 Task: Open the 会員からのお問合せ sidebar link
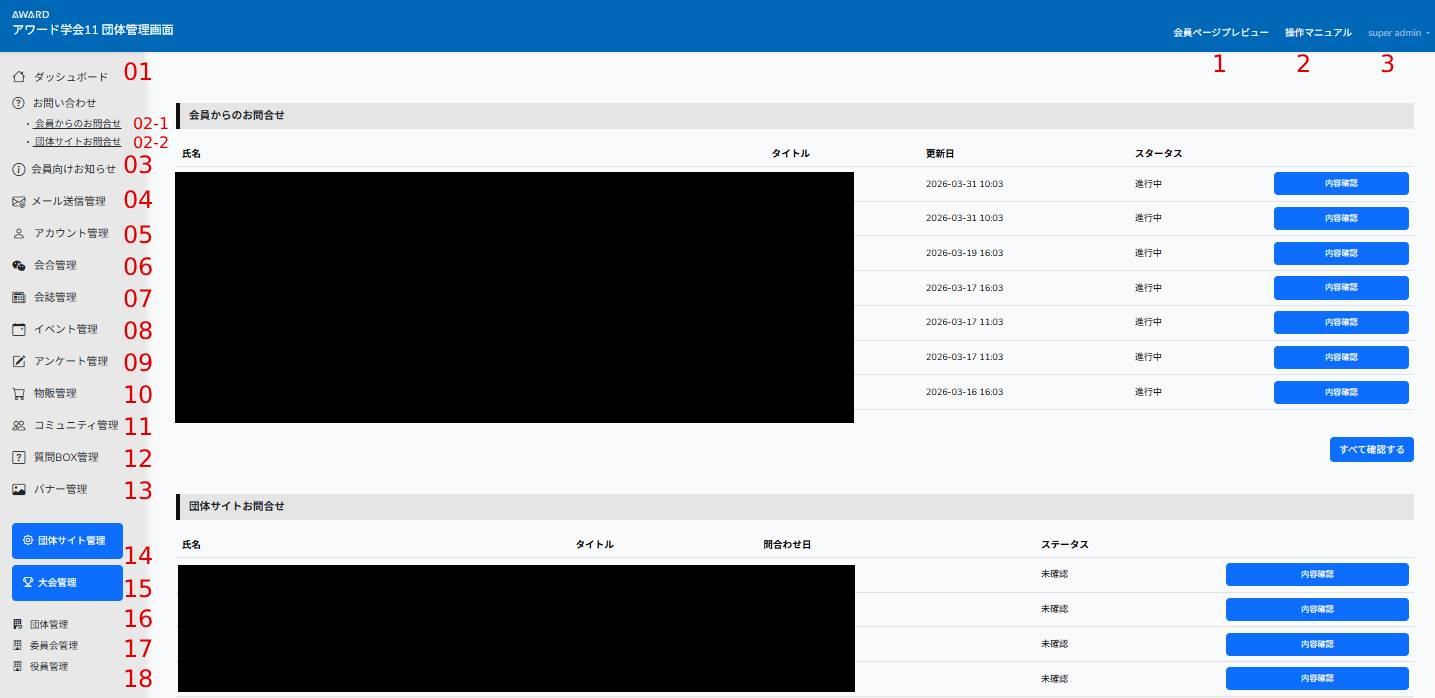point(77,124)
